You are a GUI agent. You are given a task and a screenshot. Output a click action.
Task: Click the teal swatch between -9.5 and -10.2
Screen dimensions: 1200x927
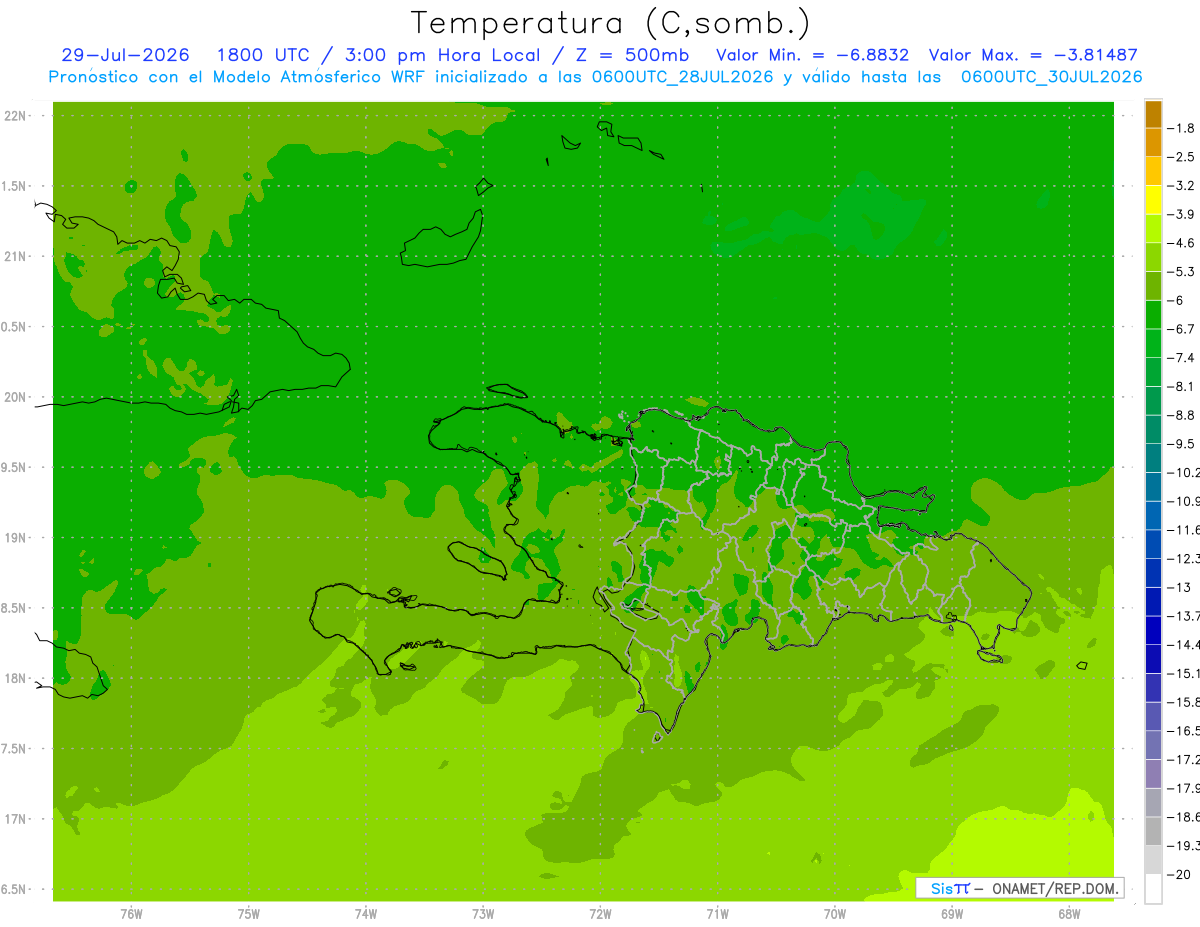(1153, 458)
